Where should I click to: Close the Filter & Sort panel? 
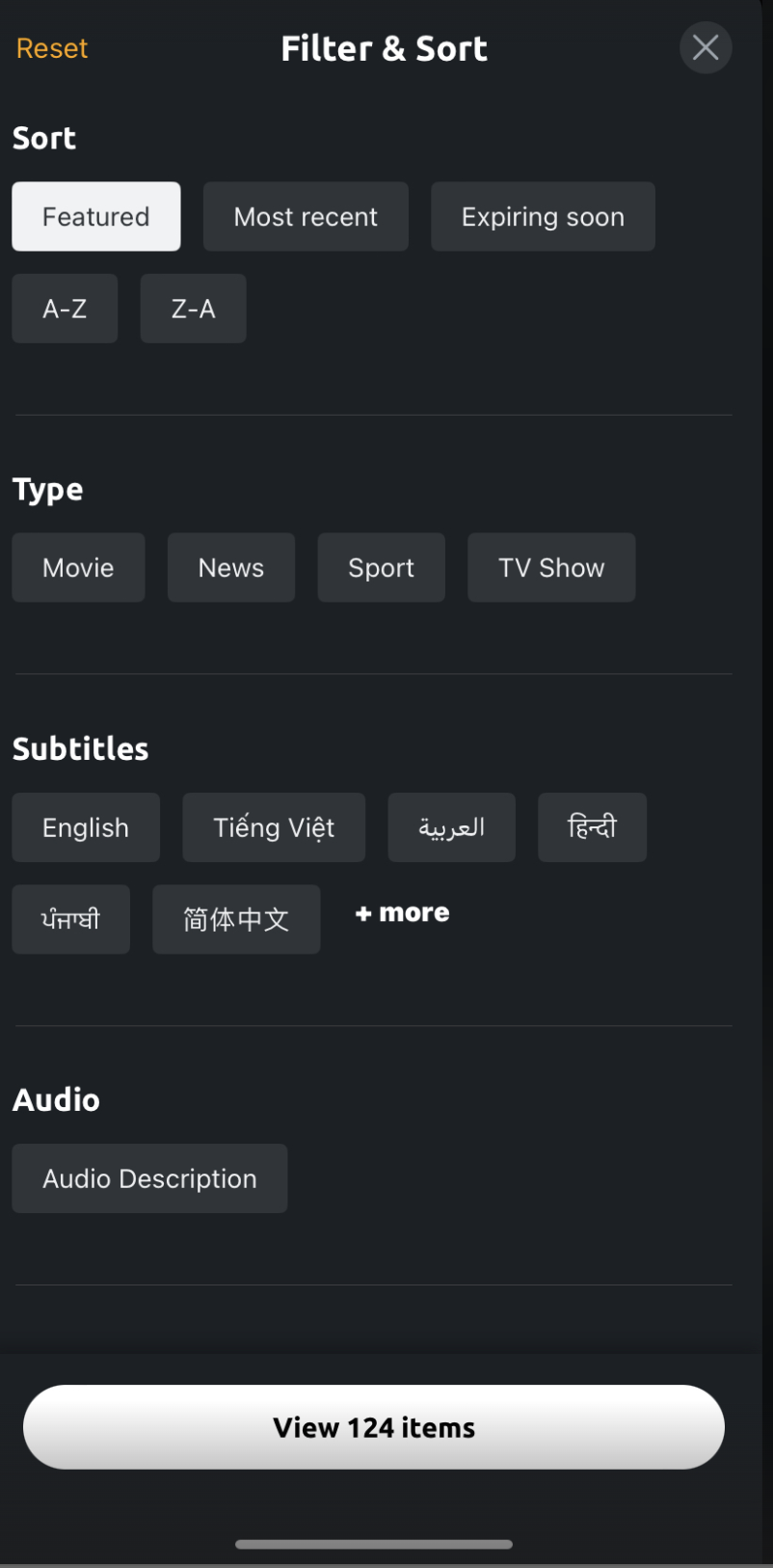[706, 47]
